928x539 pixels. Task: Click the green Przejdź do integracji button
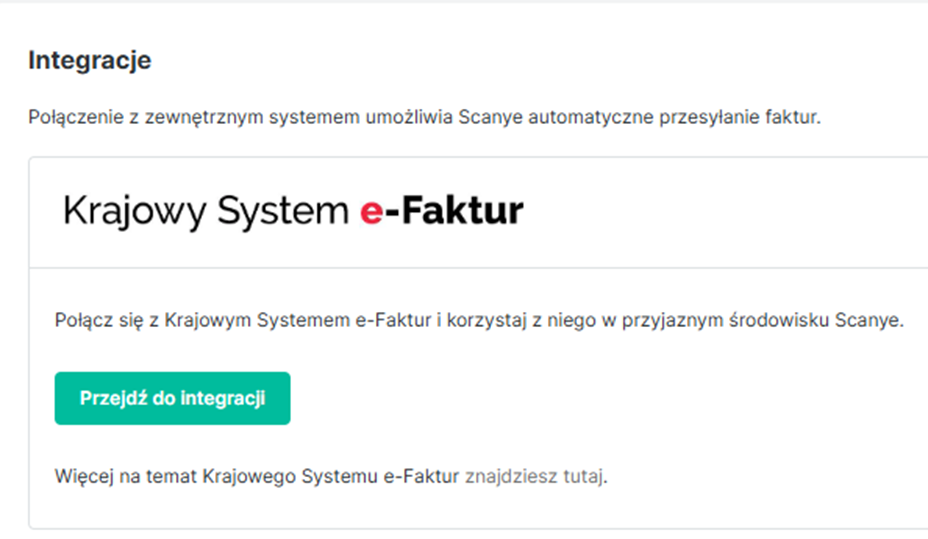tap(172, 398)
